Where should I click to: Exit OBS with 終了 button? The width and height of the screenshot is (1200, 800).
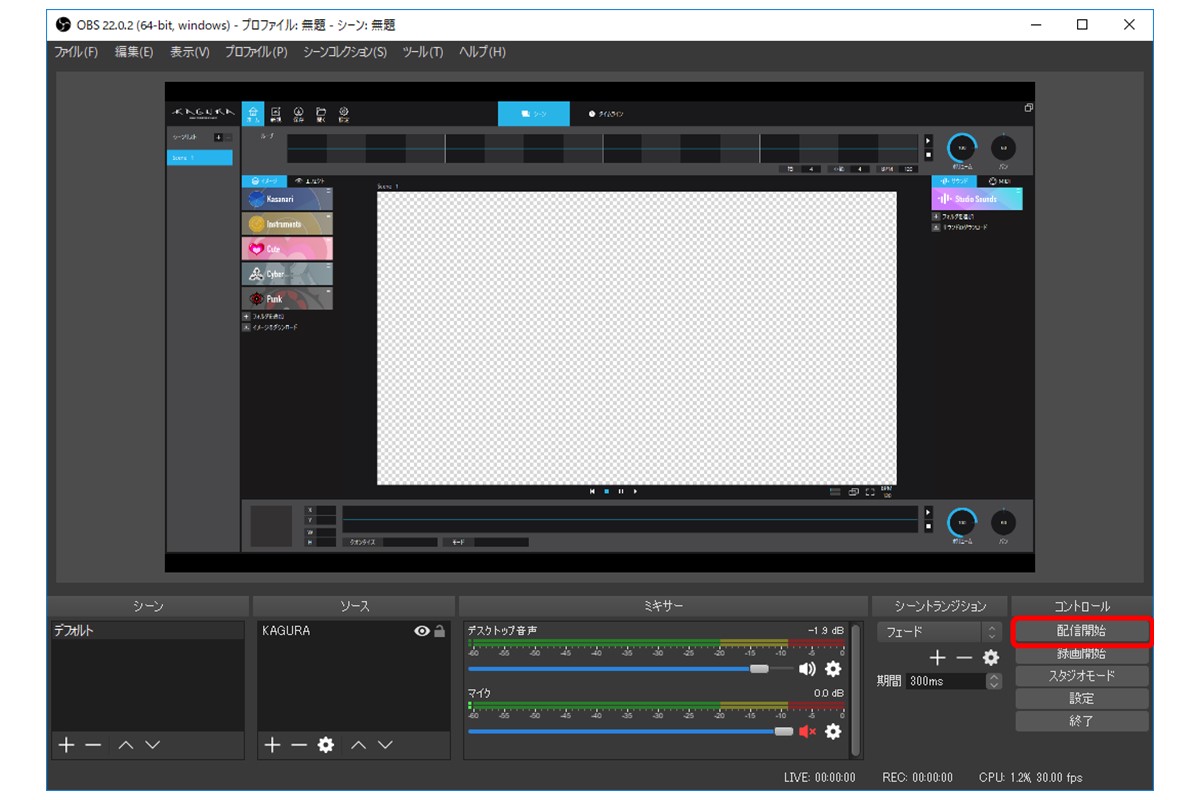1081,720
